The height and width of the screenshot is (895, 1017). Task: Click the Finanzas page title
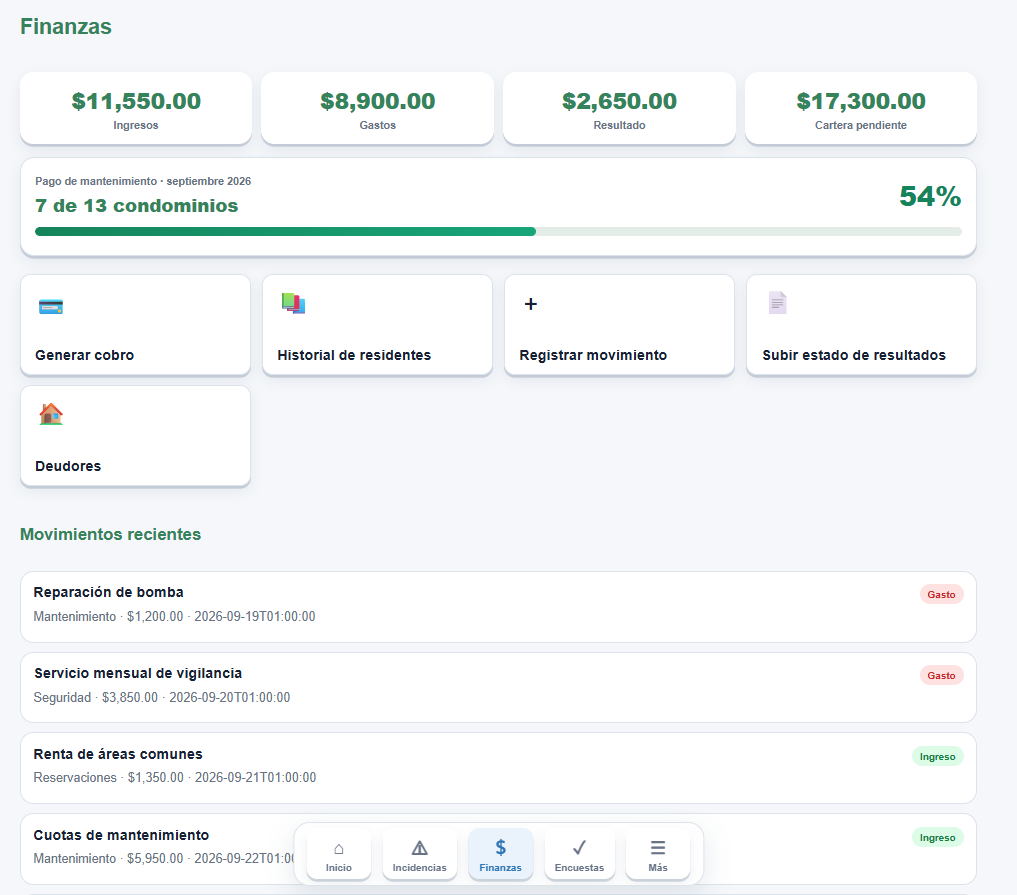coord(66,27)
